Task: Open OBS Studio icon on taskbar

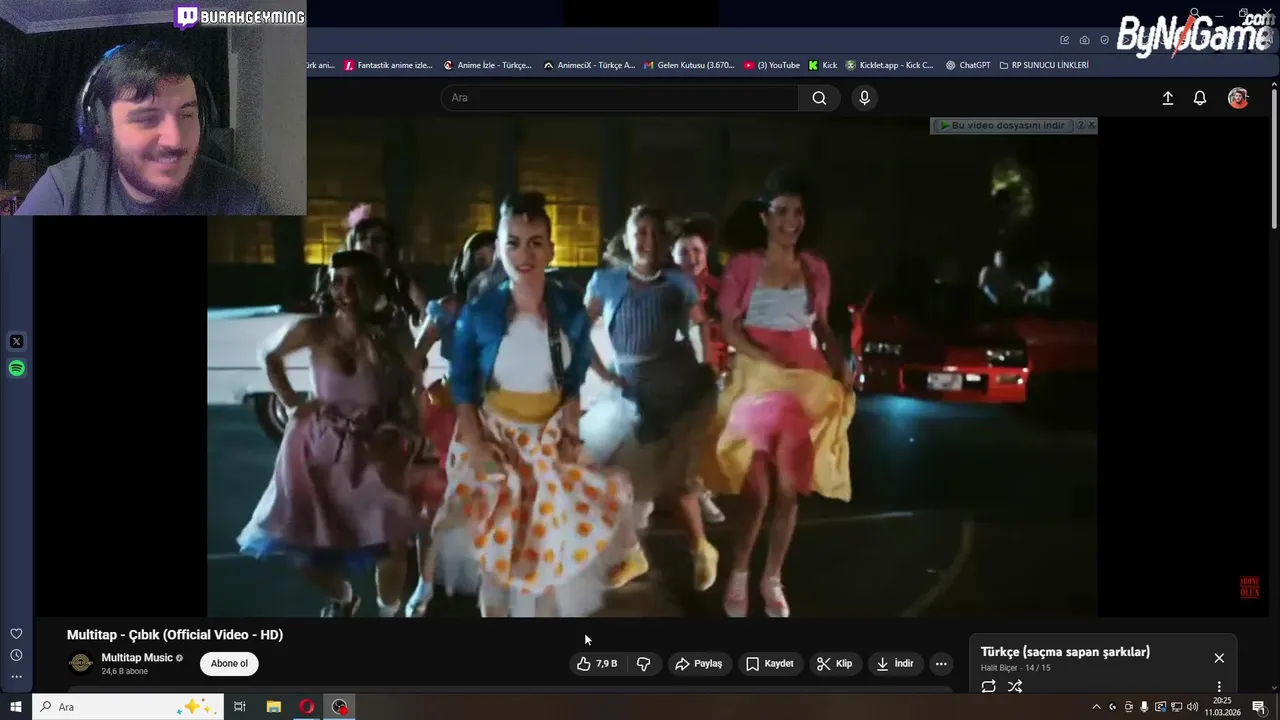Action: tap(340, 707)
